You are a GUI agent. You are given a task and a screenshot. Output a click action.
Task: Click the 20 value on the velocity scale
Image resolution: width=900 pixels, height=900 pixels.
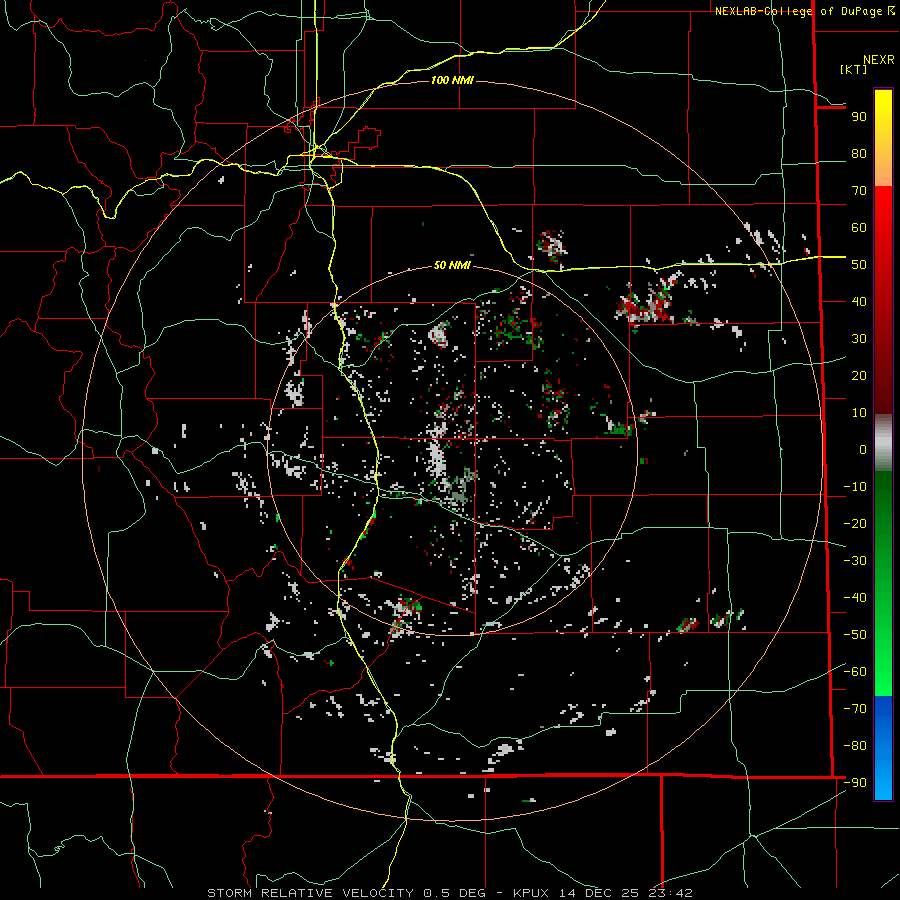pyautogui.click(x=859, y=376)
